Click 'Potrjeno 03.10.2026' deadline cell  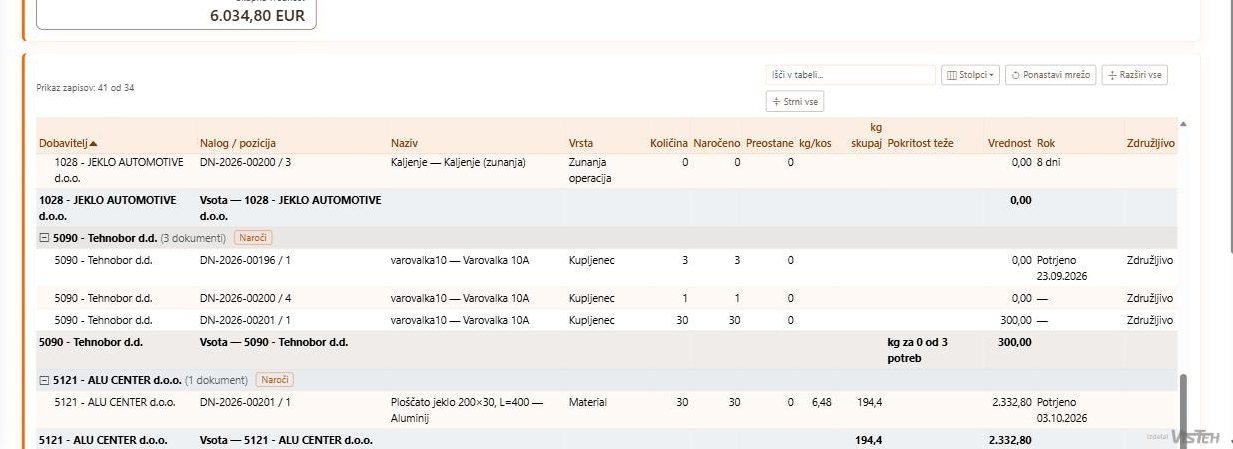pyautogui.click(x=1063, y=410)
